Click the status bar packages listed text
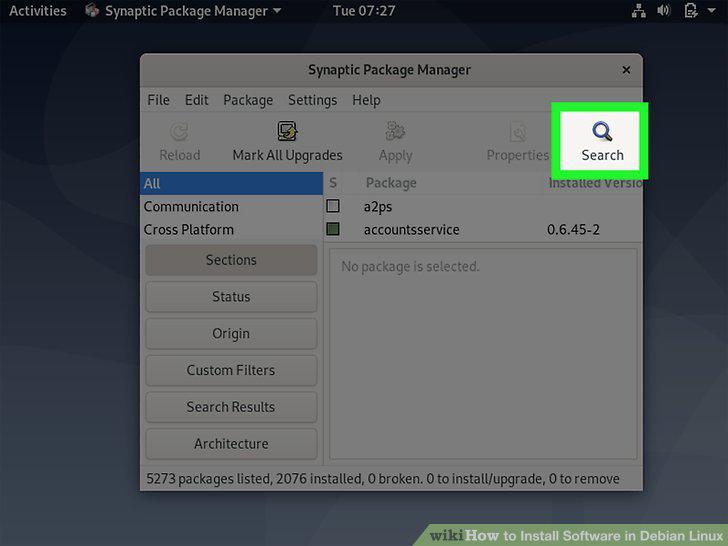 pyautogui.click(x=383, y=479)
